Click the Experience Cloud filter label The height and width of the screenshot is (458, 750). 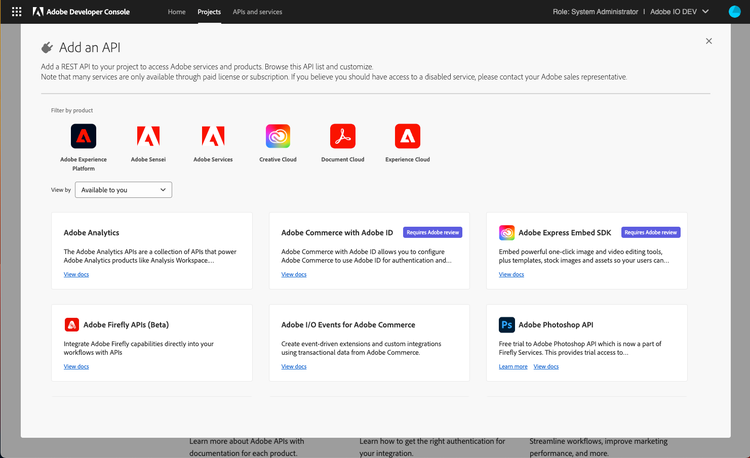pos(408,160)
